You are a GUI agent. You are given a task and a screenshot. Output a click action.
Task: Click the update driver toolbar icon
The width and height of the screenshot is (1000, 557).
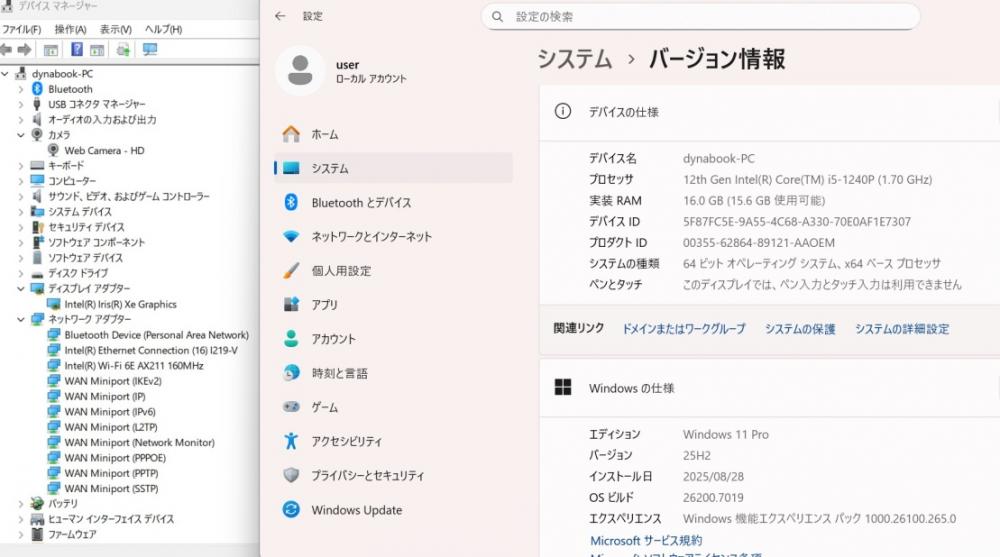[123, 50]
